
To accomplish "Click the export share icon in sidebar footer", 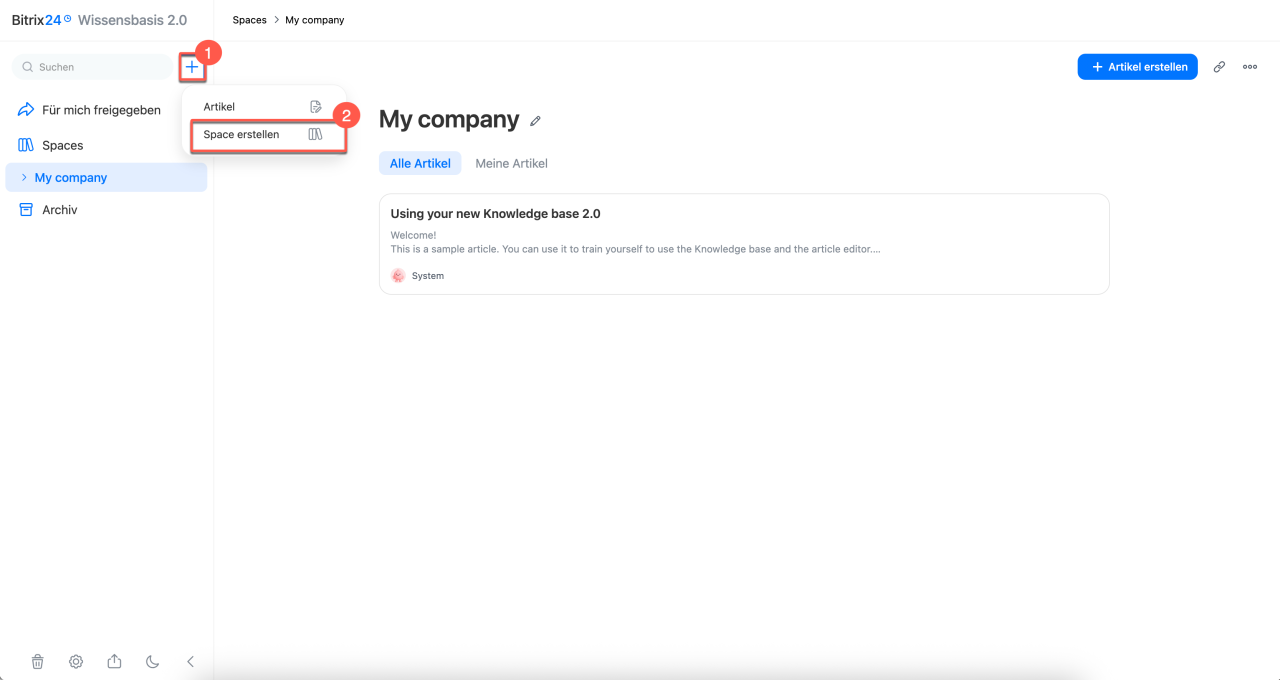I will [x=114, y=661].
